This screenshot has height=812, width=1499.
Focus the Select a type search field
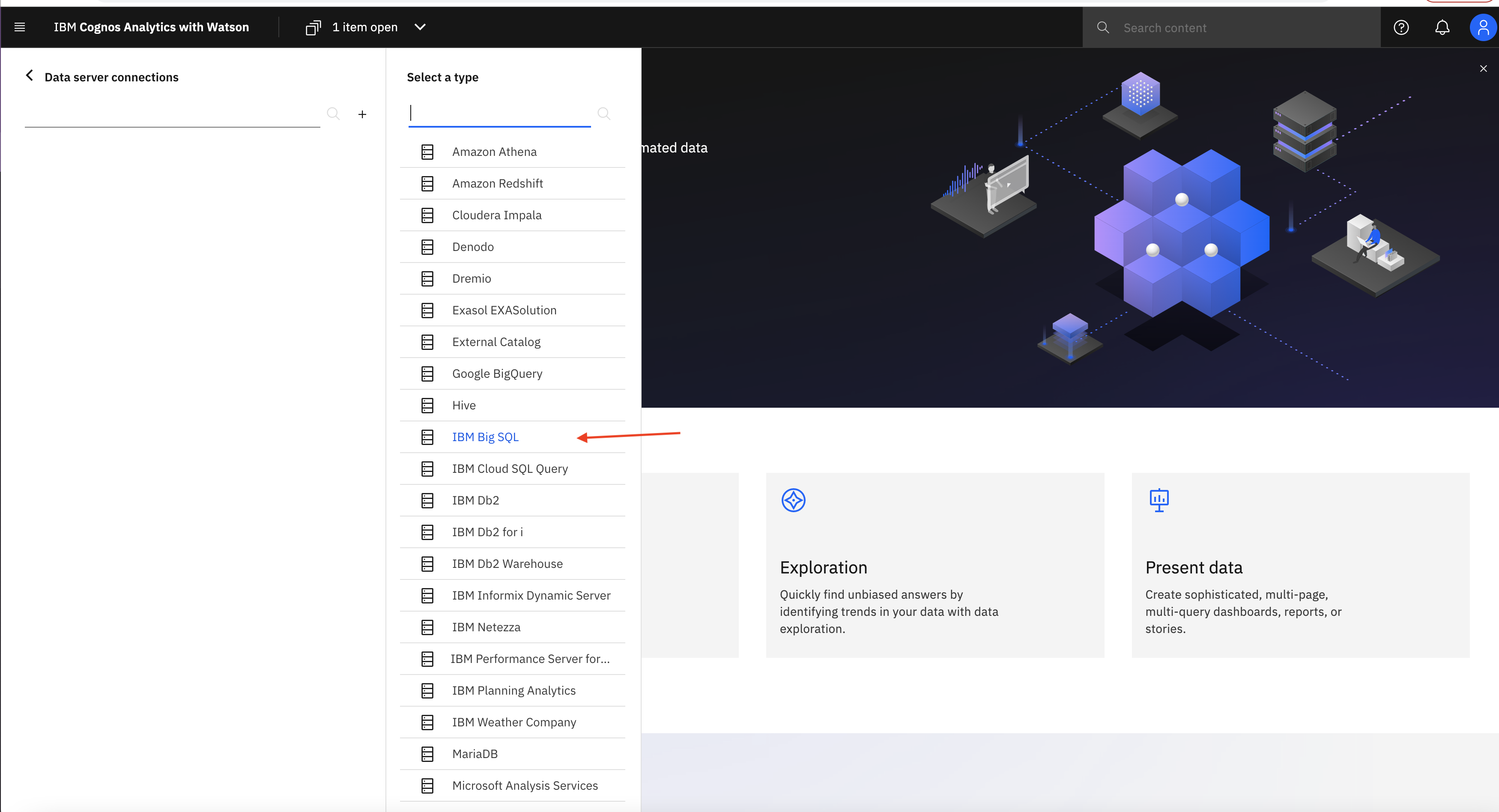click(x=499, y=113)
